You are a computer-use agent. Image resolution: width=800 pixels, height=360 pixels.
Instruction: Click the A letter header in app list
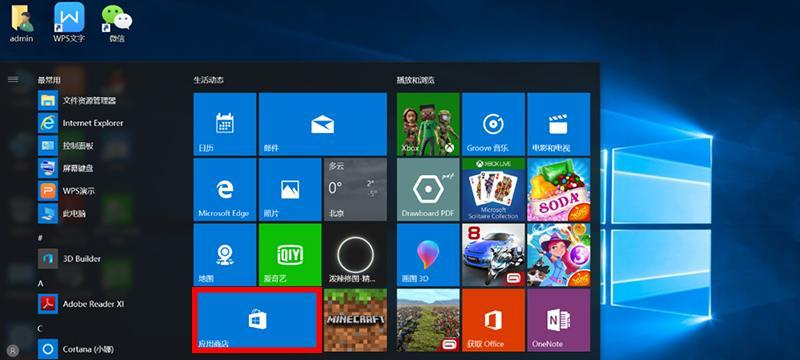pos(40,283)
